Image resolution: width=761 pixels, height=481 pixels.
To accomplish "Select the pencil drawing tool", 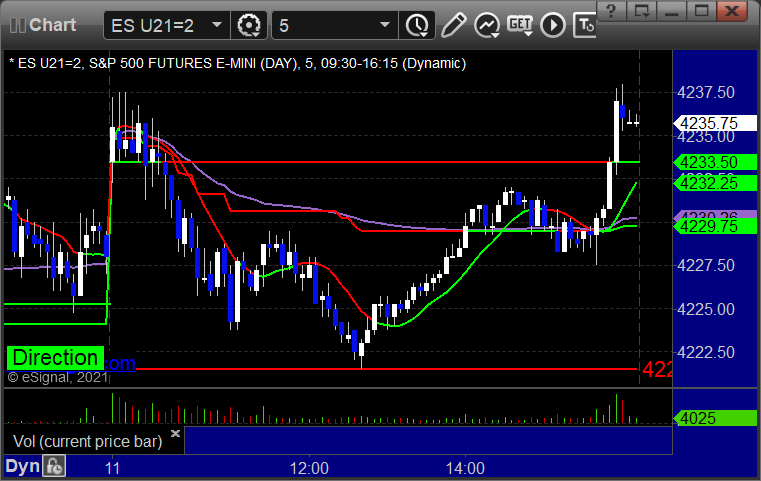I will tap(453, 25).
